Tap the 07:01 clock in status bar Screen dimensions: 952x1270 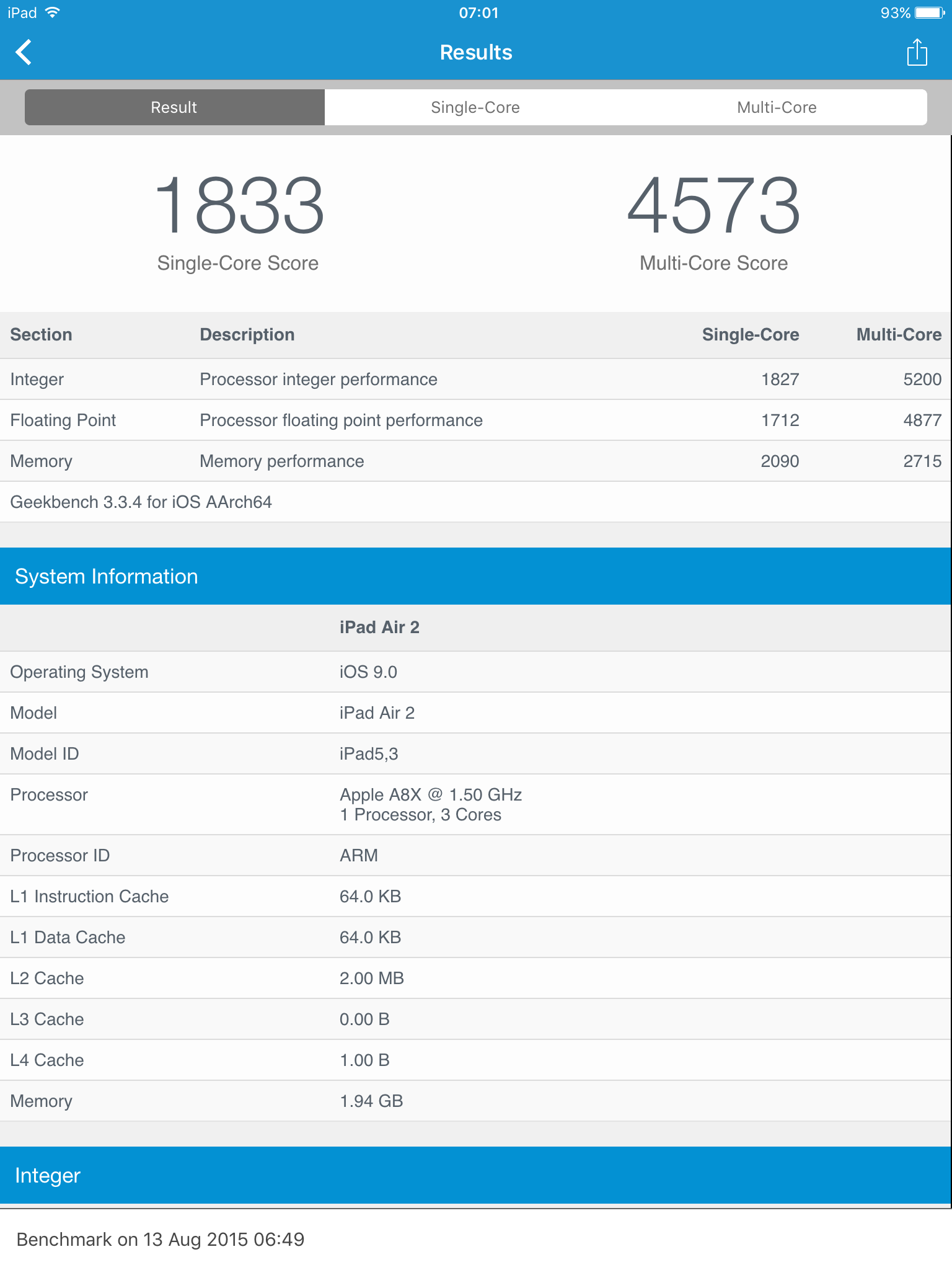pyautogui.click(x=478, y=13)
